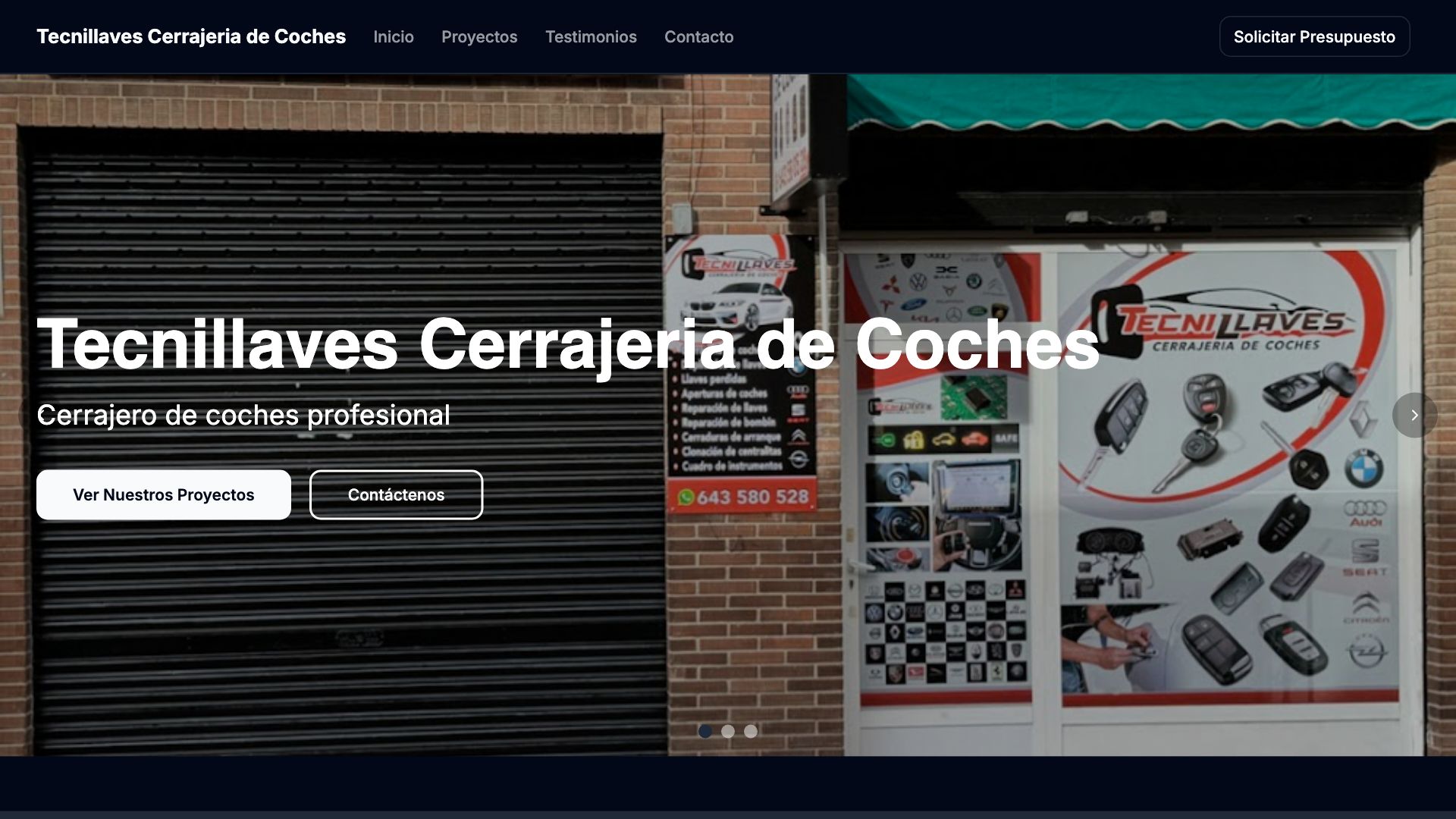1456x819 pixels.
Task: Click the hero heading Tecnillaves Cerrajeria de Coches
Action: 568,345
